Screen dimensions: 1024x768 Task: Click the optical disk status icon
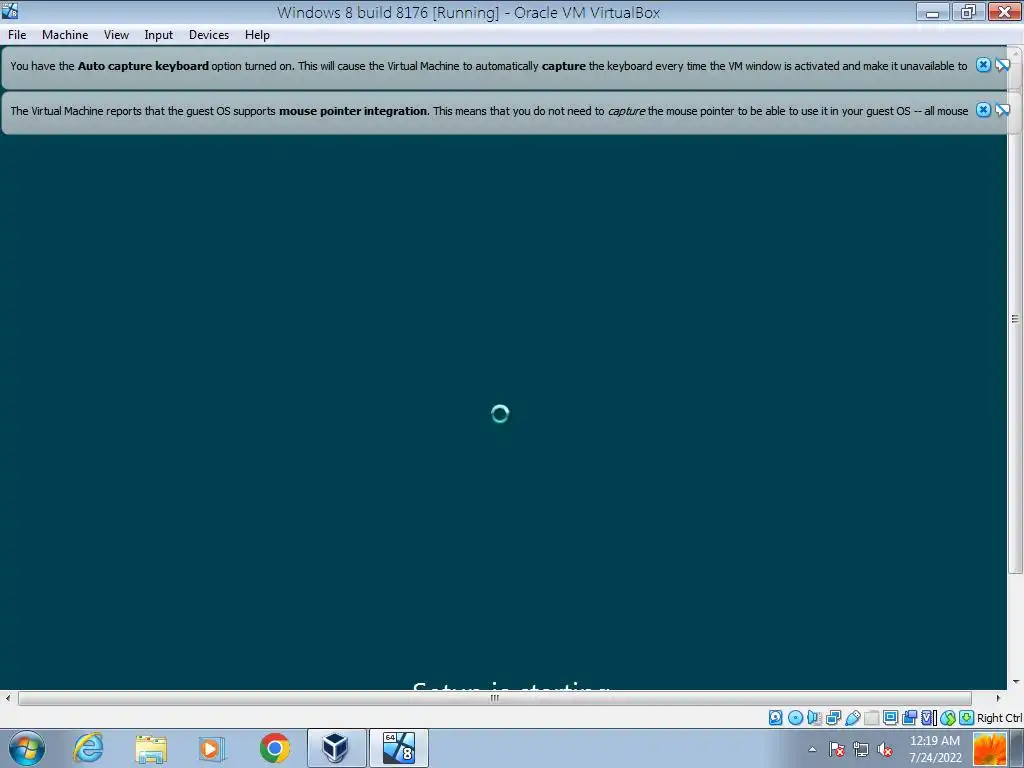795,718
